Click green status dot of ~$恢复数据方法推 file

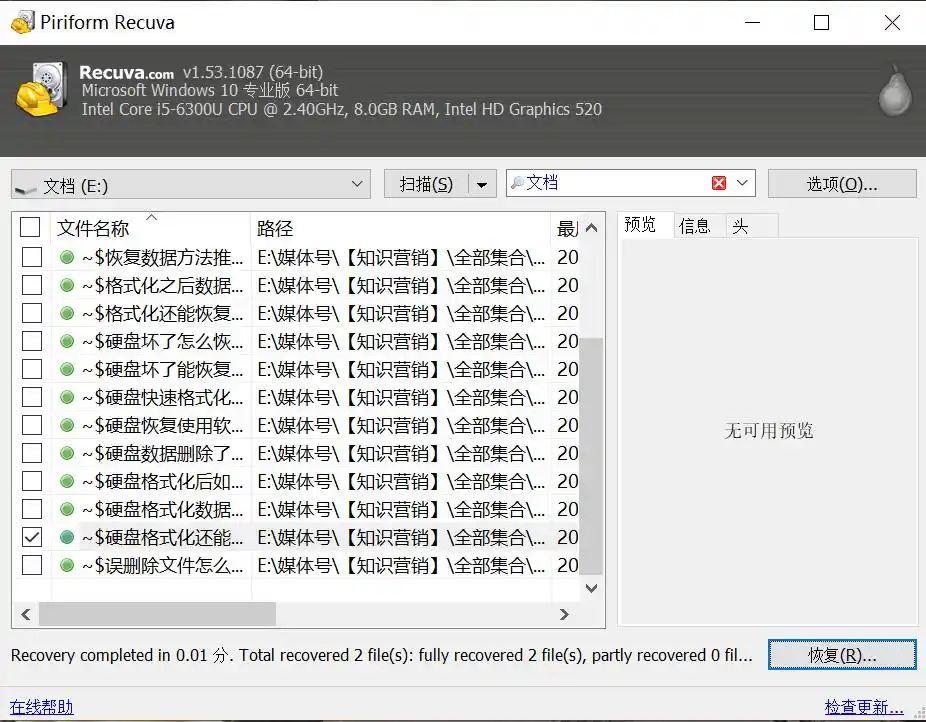(x=67, y=257)
